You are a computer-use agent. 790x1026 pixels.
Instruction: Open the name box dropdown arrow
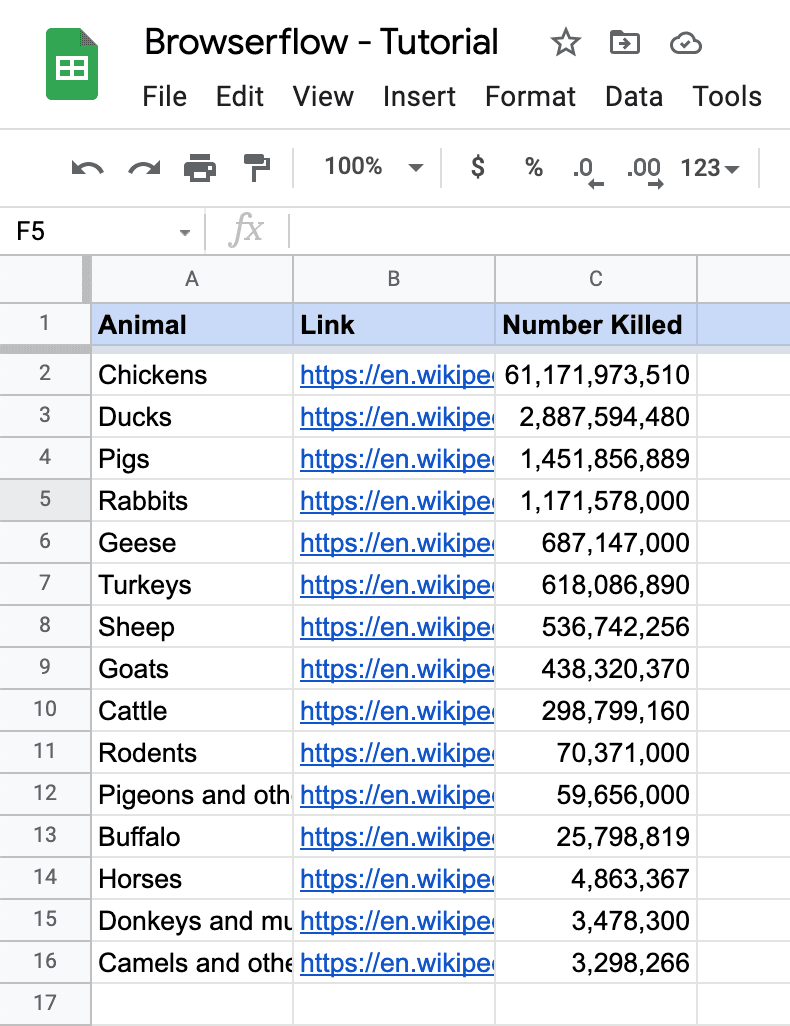[184, 233]
